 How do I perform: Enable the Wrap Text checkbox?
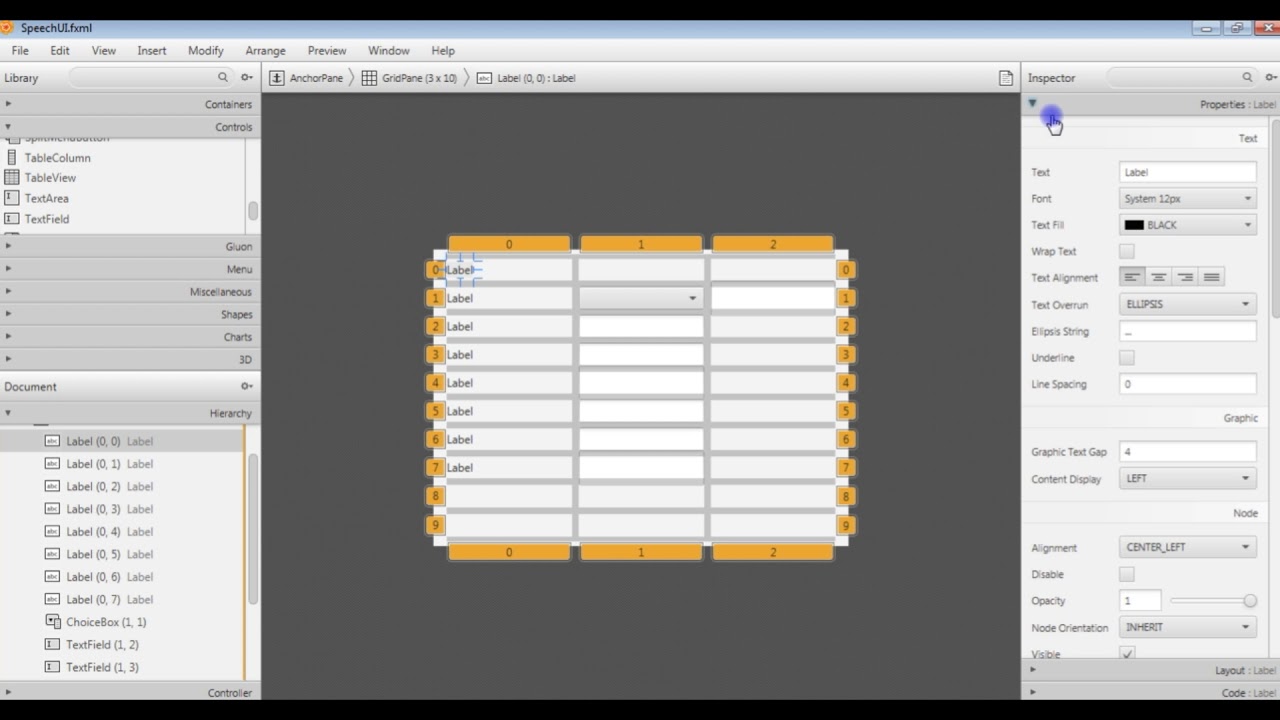click(1127, 251)
